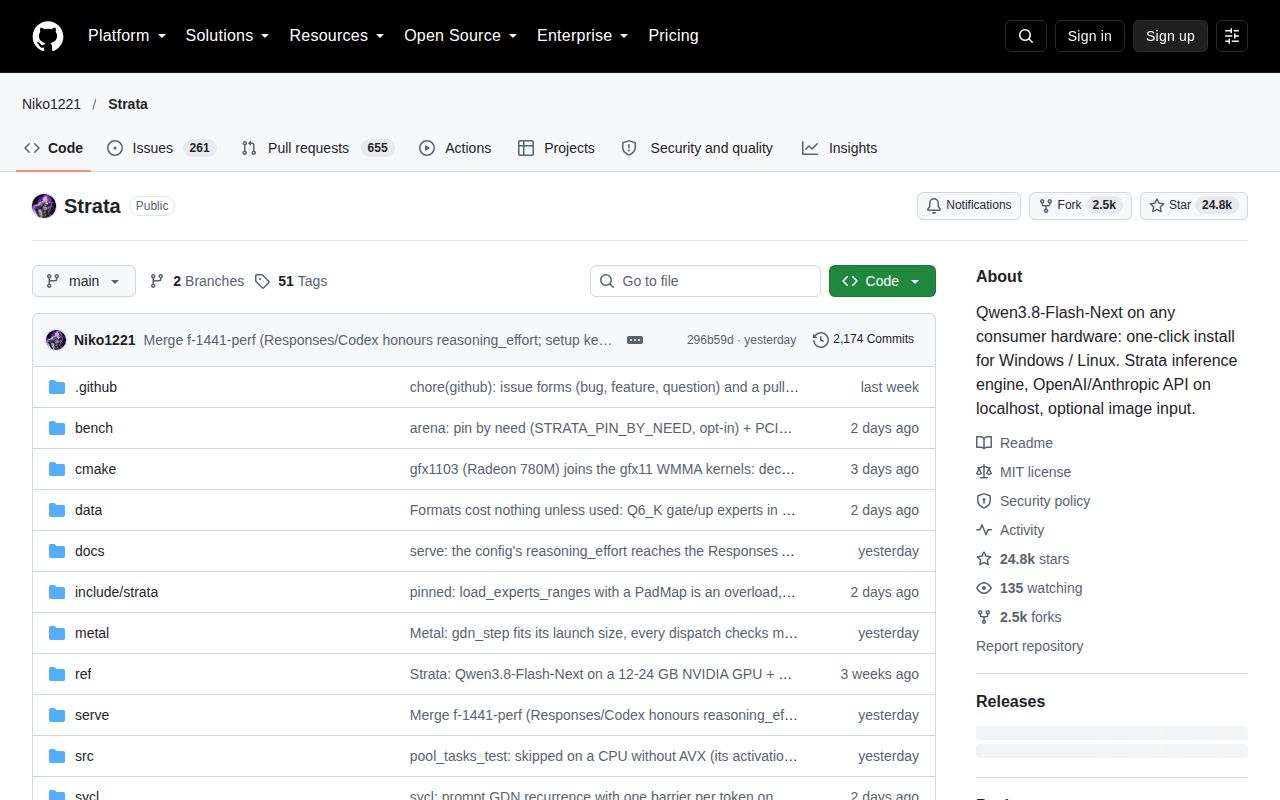Open the 51 Tags link
1280x800 pixels.
(x=291, y=281)
